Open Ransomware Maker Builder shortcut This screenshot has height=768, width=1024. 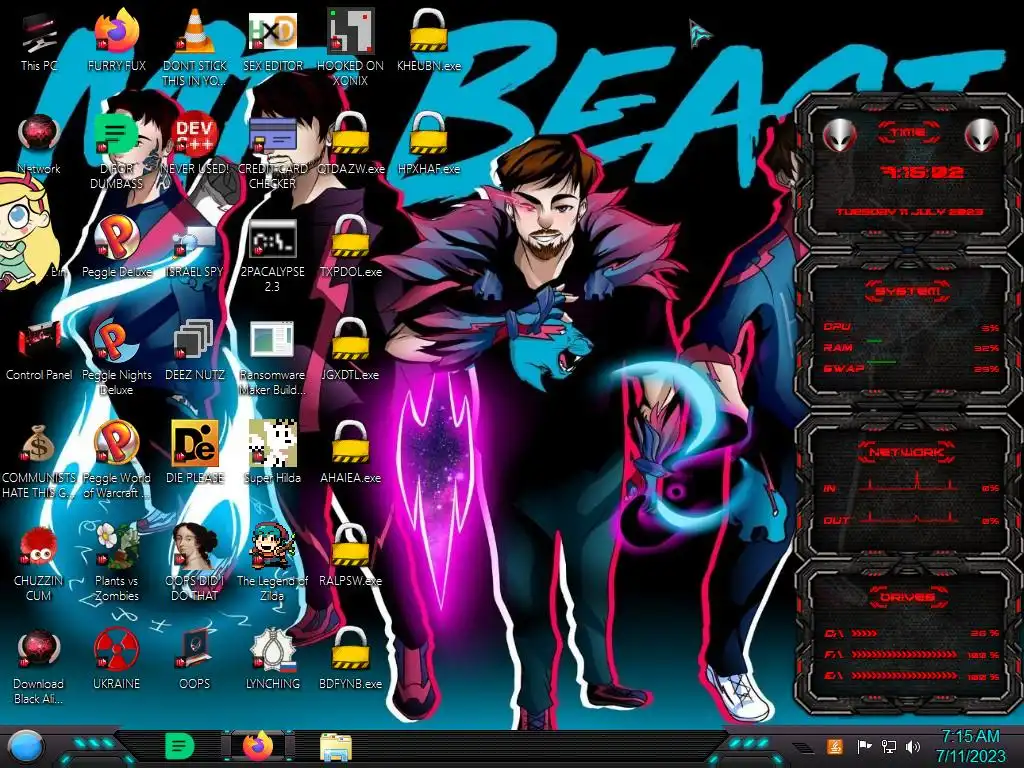pos(272,357)
